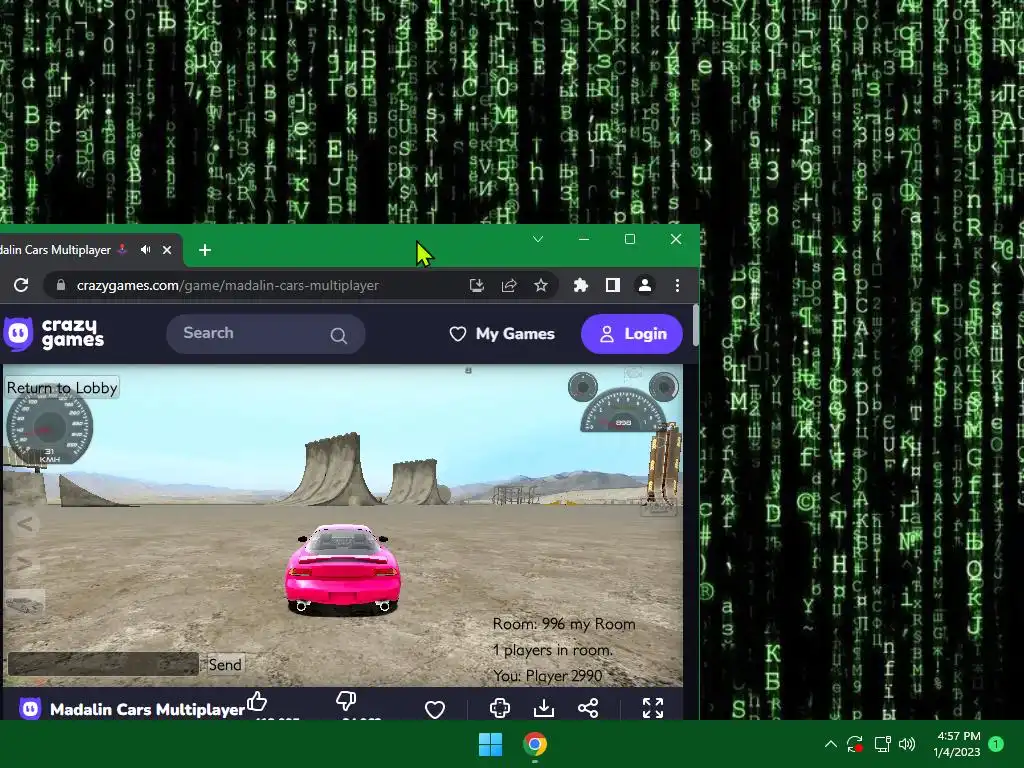Toggle the browser side panel
Screen dimensions: 1024x768
613,285
